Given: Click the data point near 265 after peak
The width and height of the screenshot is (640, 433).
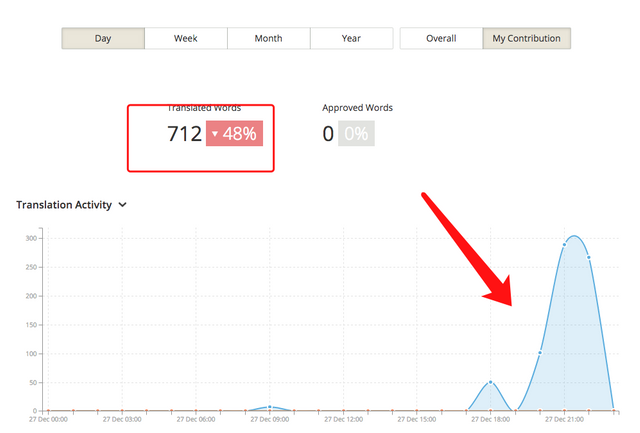Looking at the screenshot, I should tap(589, 258).
